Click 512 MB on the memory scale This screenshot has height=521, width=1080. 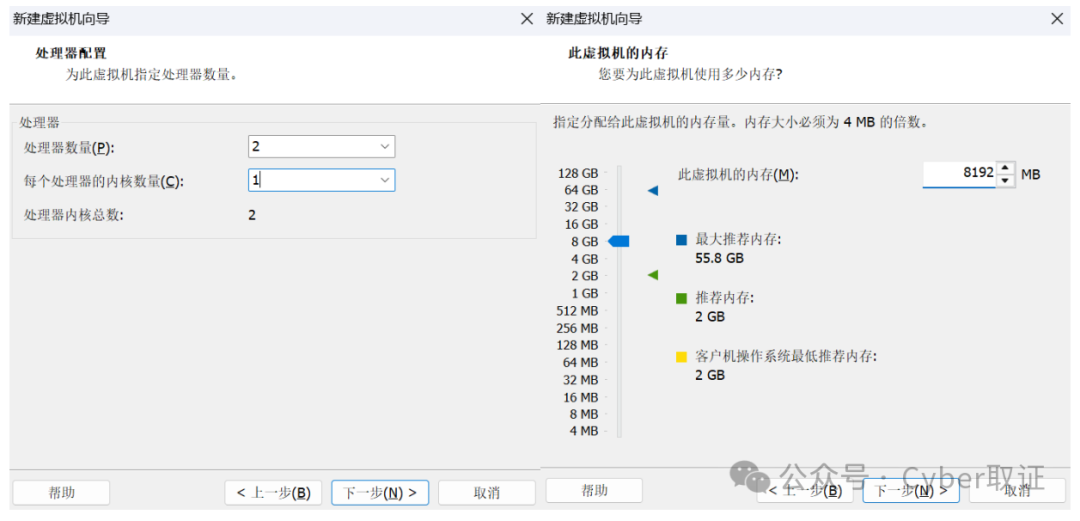click(577, 310)
